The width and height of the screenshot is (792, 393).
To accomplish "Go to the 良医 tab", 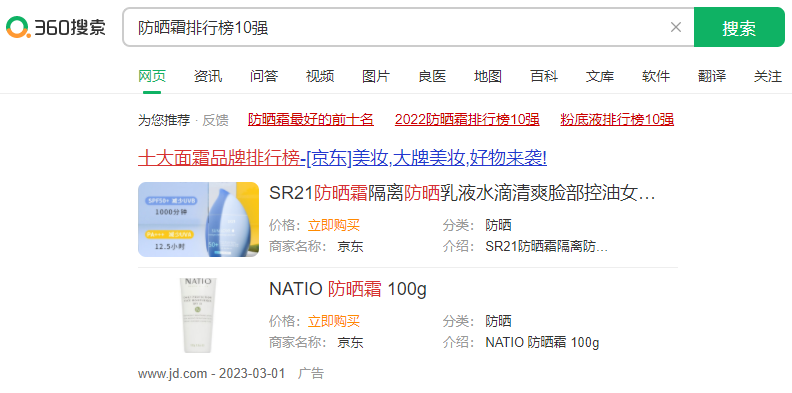I will [432, 76].
